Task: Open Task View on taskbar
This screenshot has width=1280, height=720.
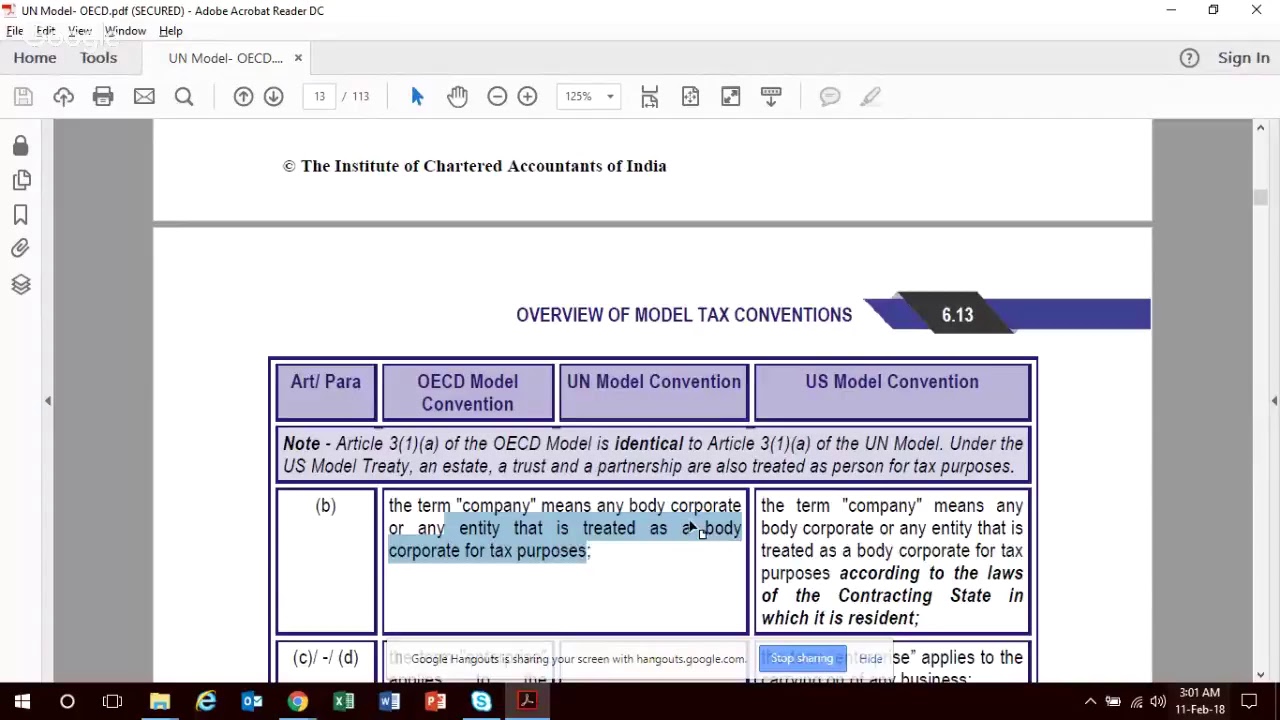Action: click(x=112, y=702)
